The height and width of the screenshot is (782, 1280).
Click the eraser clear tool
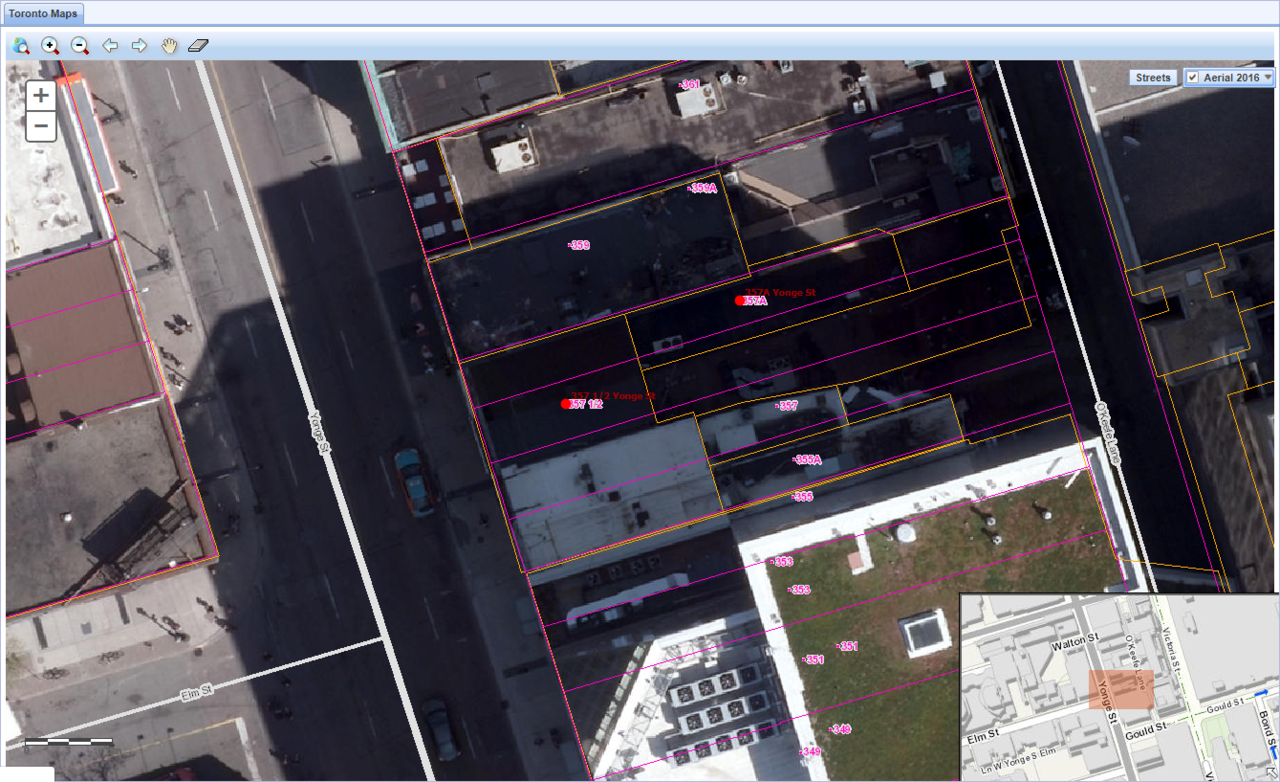click(198, 46)
